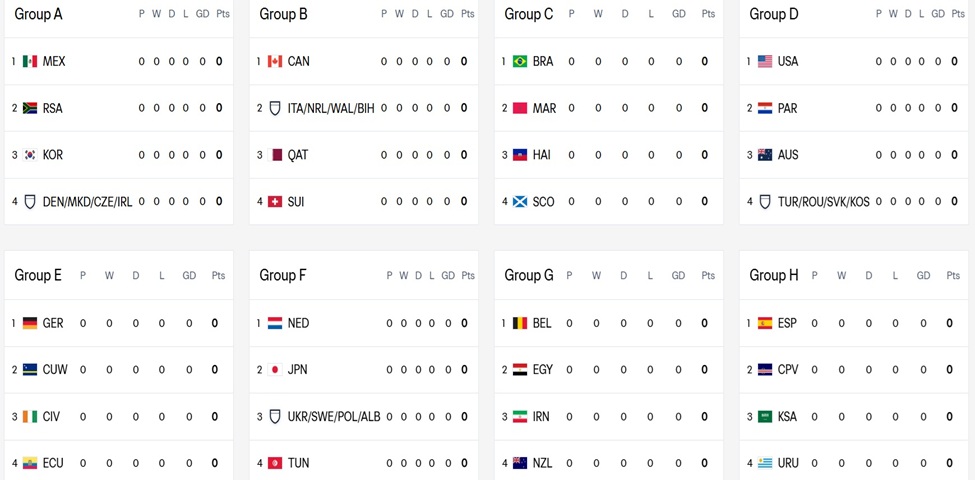The height and width of the screenshot is (480, 975).
Task: Select the SUI team name
Action: (296, 202)
